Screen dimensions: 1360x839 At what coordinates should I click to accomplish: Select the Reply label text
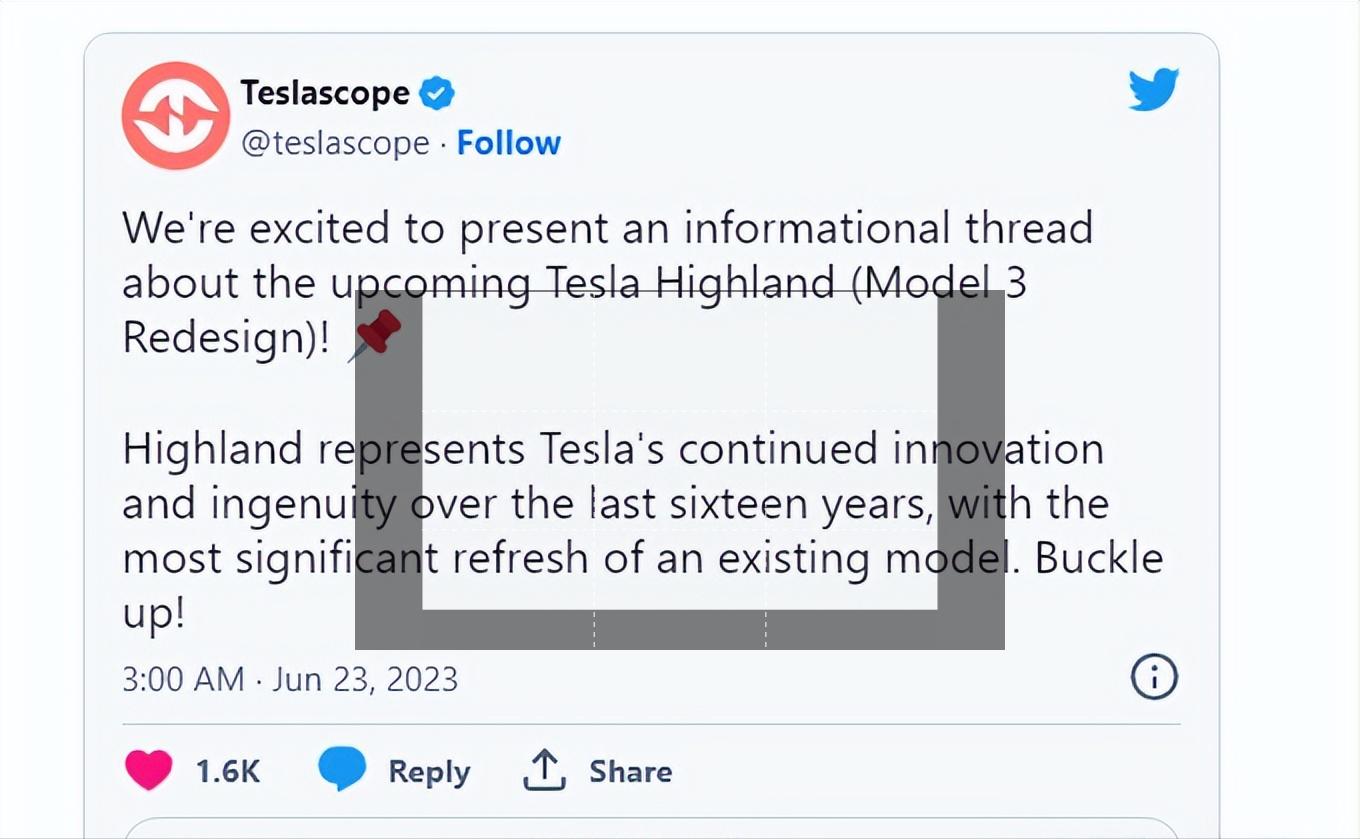coord(430,771)
